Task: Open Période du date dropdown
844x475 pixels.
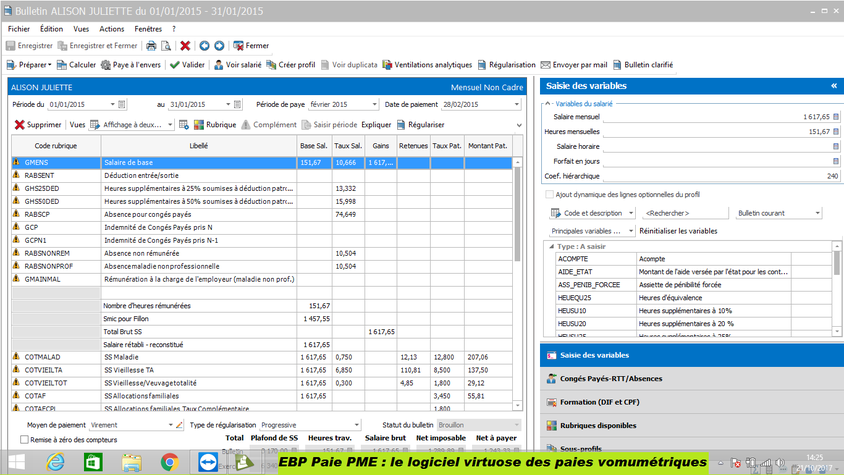Action: [112, 104]
